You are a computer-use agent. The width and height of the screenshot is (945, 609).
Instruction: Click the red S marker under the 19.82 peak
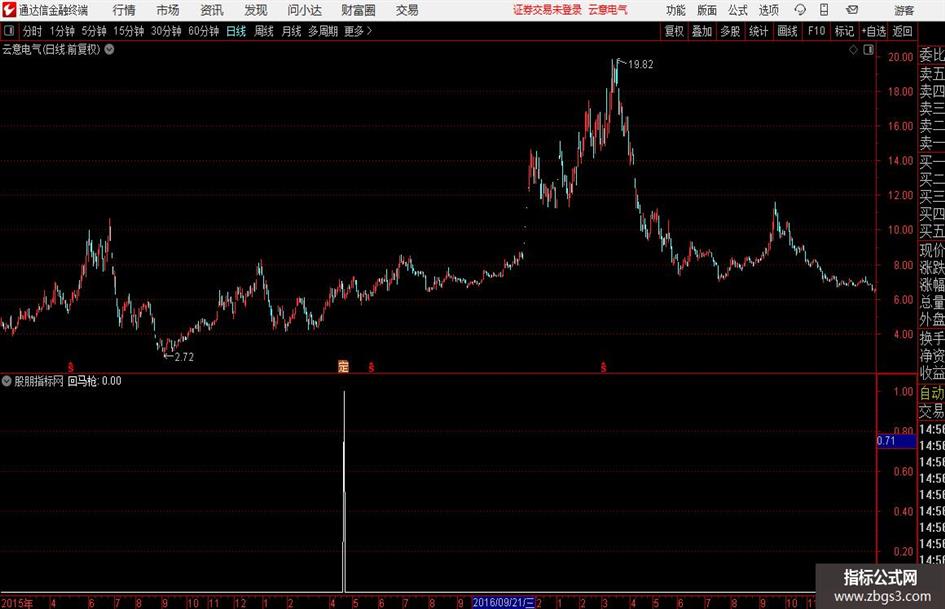click(x=603, y=367)
